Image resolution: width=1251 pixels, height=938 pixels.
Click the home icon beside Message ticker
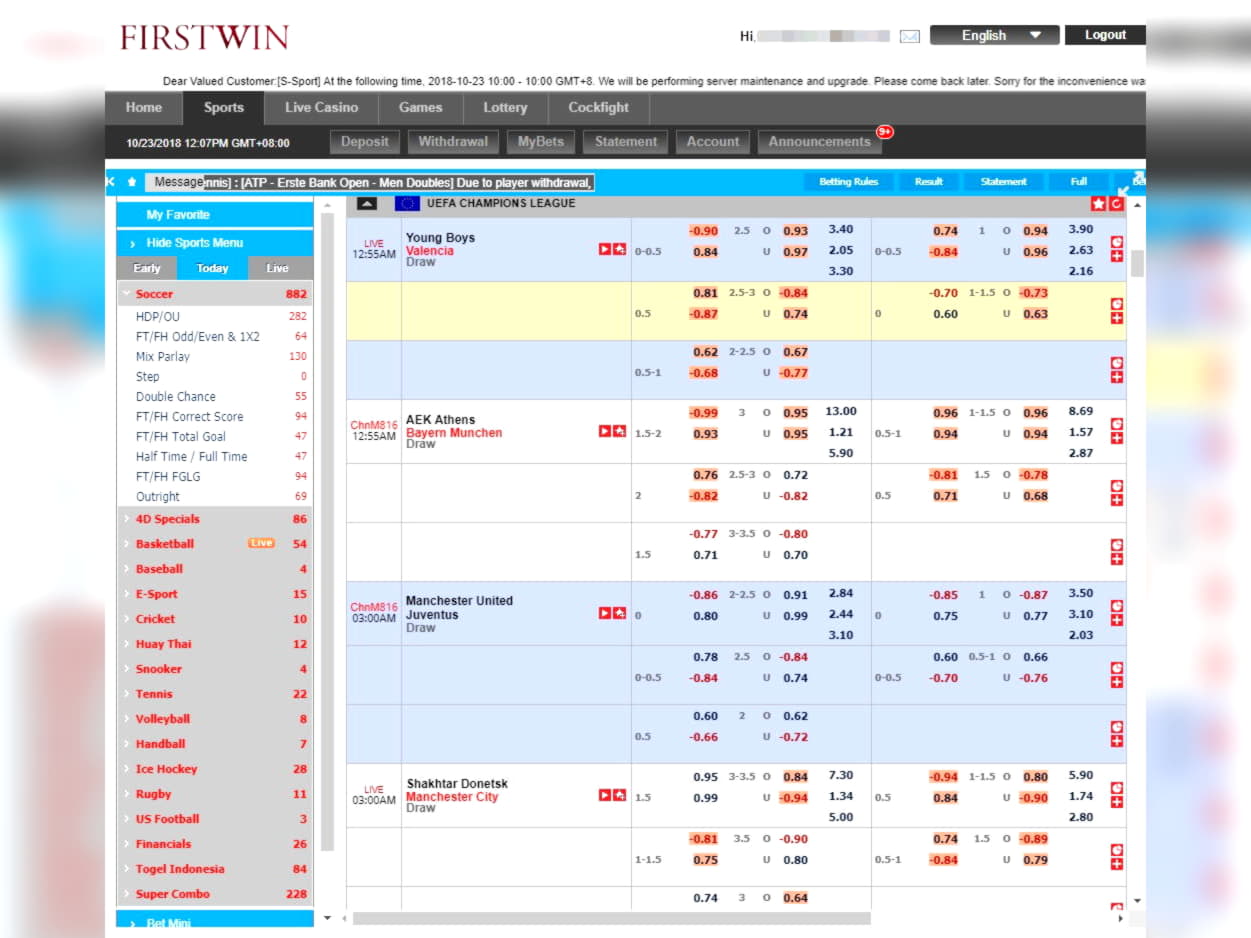click(132, 182)
